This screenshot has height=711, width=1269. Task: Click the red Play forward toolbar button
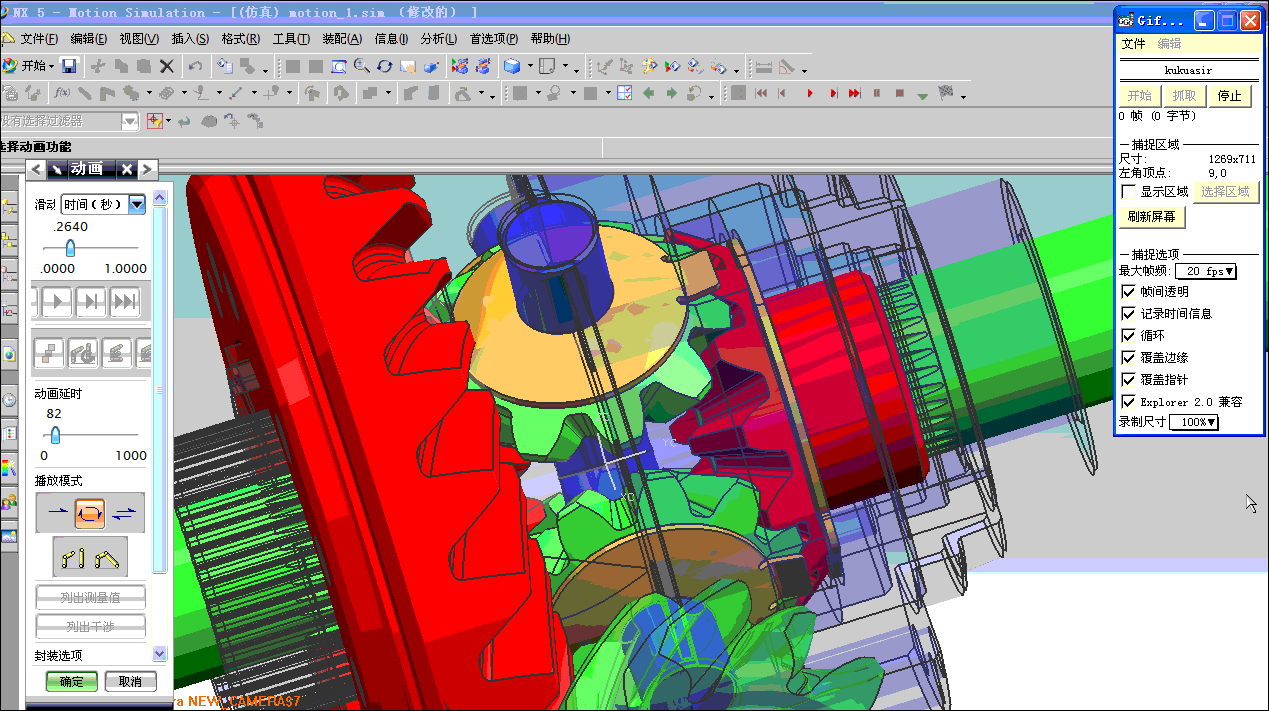pyautogui.click(x=808, y=93)
